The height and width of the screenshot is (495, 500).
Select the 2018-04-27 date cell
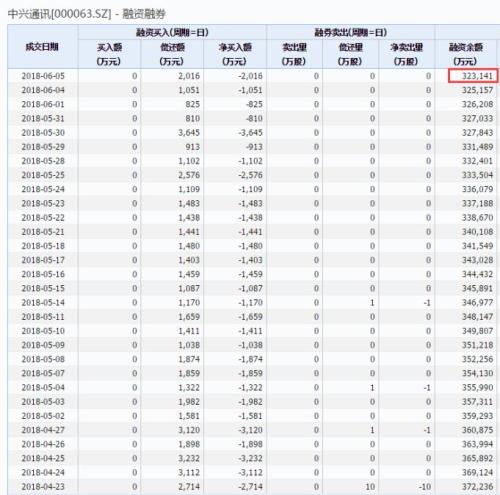tap(43, 430)
